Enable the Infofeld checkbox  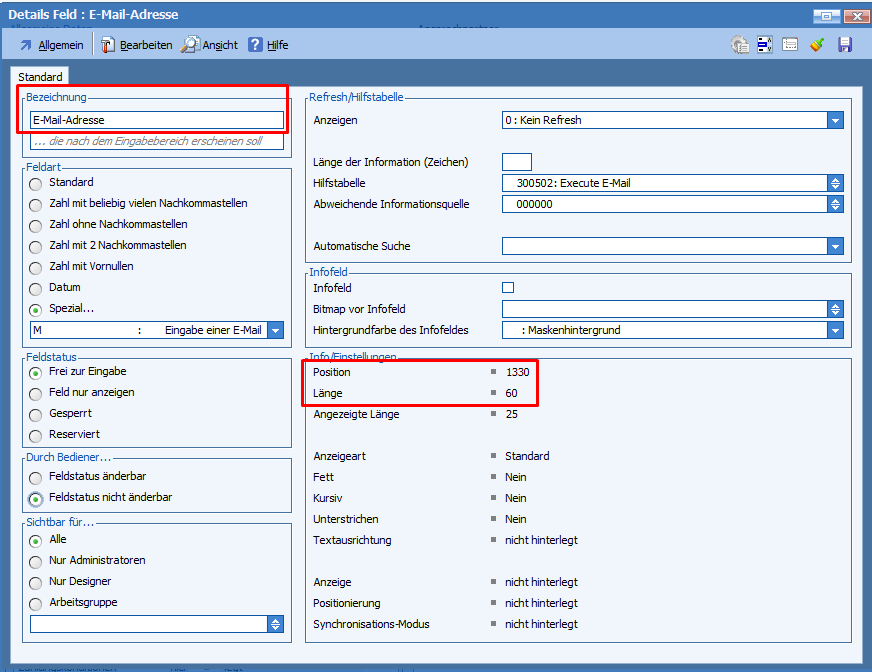(x=508, y=288)
